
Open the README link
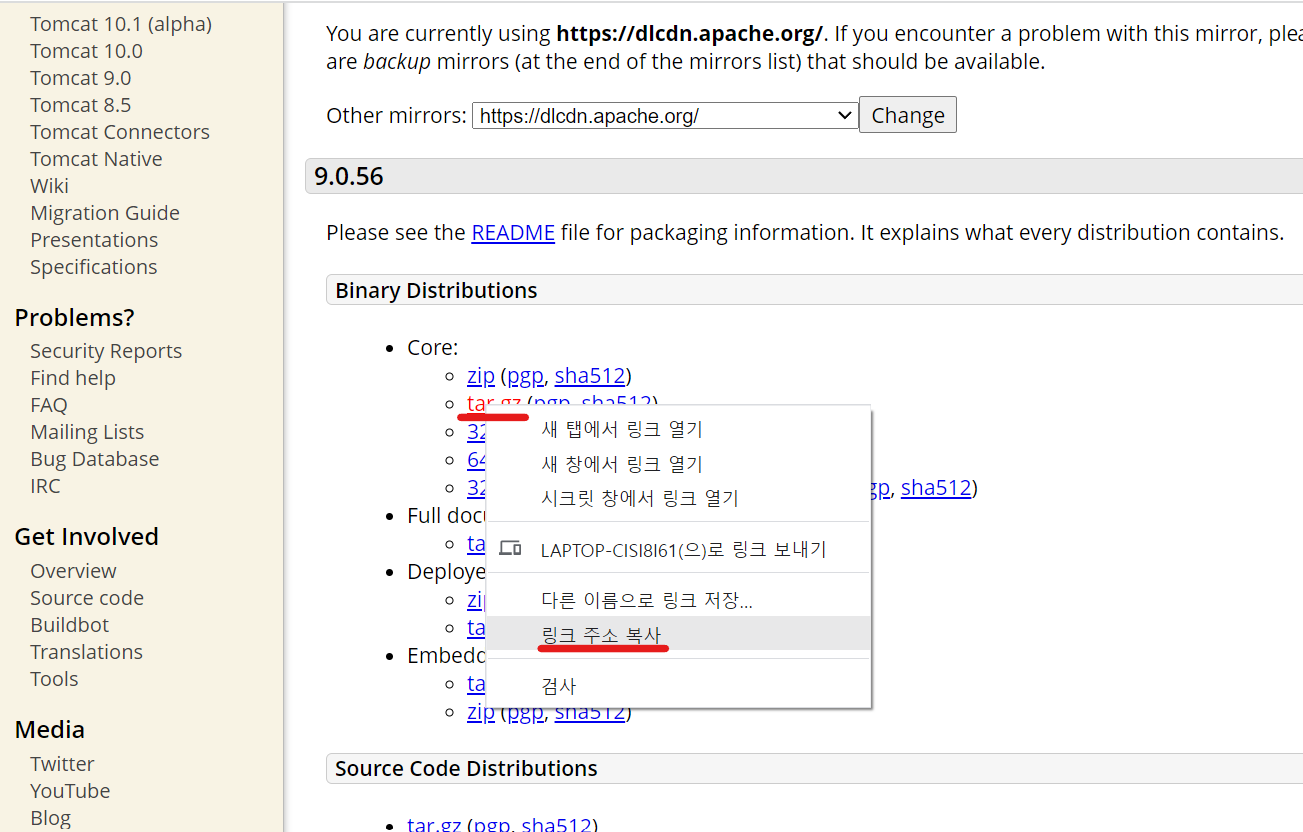513,233
